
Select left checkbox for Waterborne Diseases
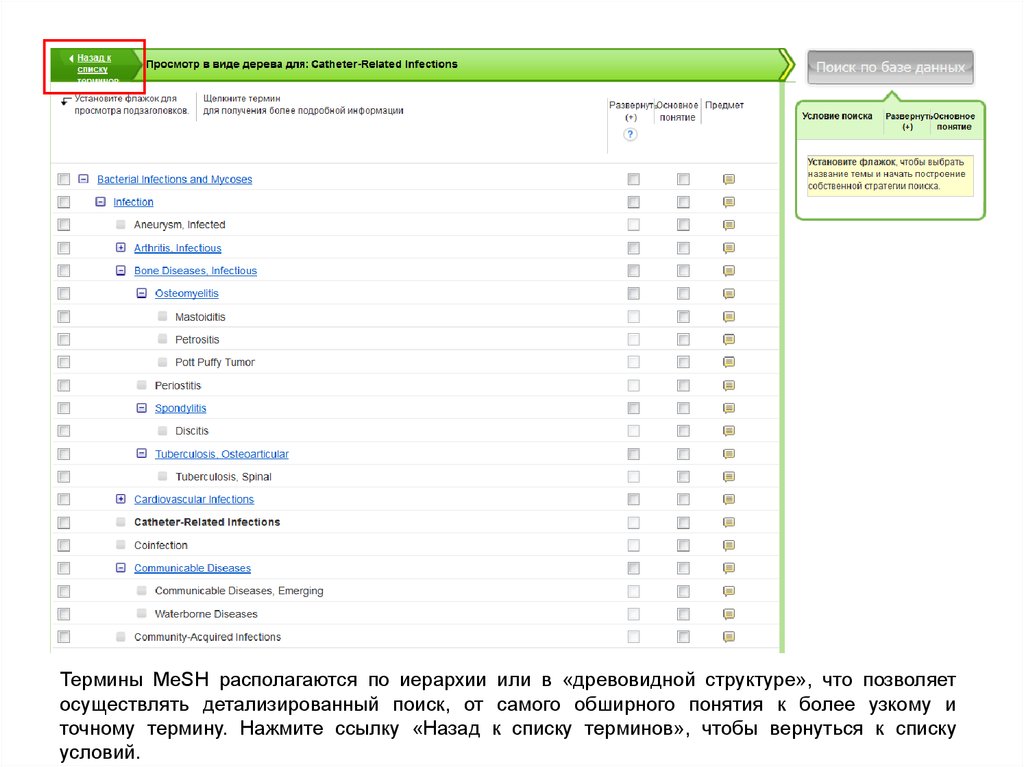click(64, 614)
